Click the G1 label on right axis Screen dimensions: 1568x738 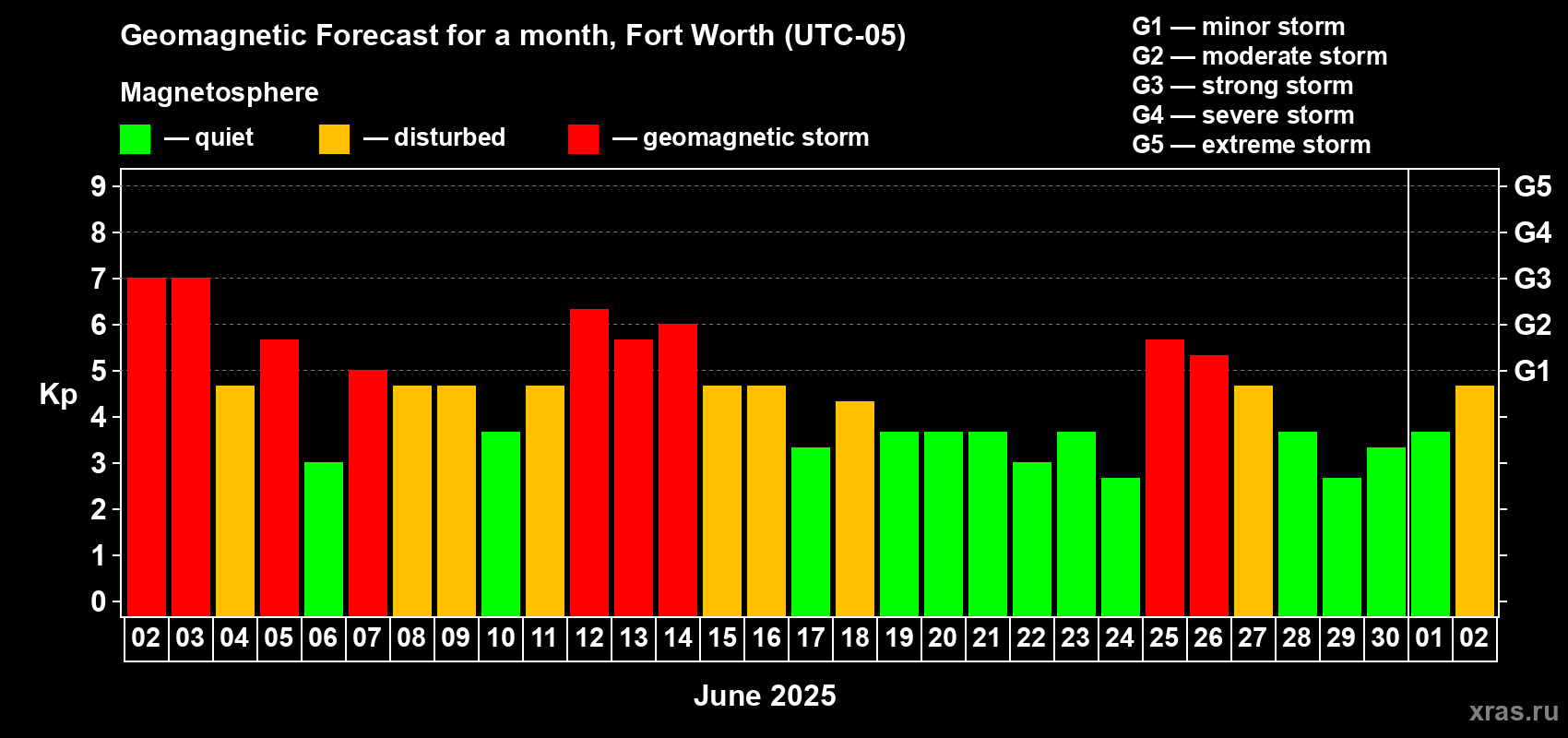point(1532,371)
